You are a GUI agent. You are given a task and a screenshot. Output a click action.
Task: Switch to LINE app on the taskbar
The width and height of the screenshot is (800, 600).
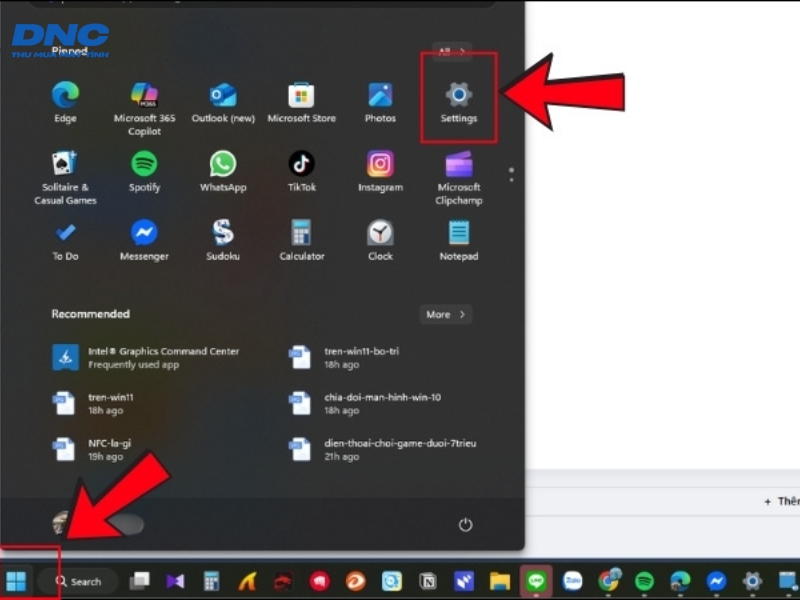536,581
